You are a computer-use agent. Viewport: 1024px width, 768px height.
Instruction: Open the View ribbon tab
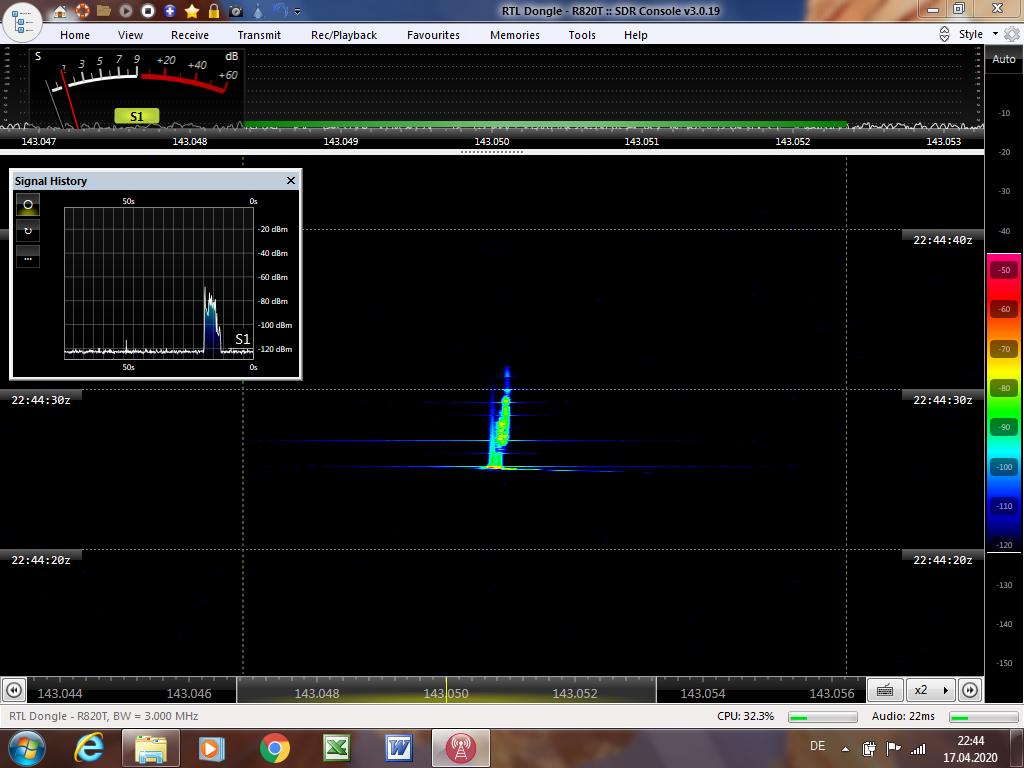(130, 35)
